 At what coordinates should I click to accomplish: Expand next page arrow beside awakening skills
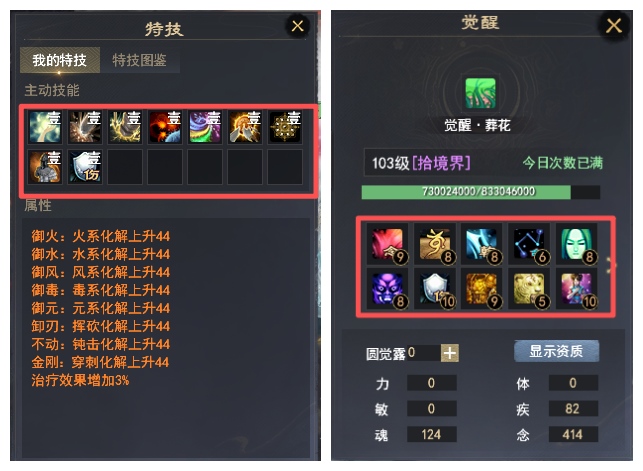coord(611,265)
